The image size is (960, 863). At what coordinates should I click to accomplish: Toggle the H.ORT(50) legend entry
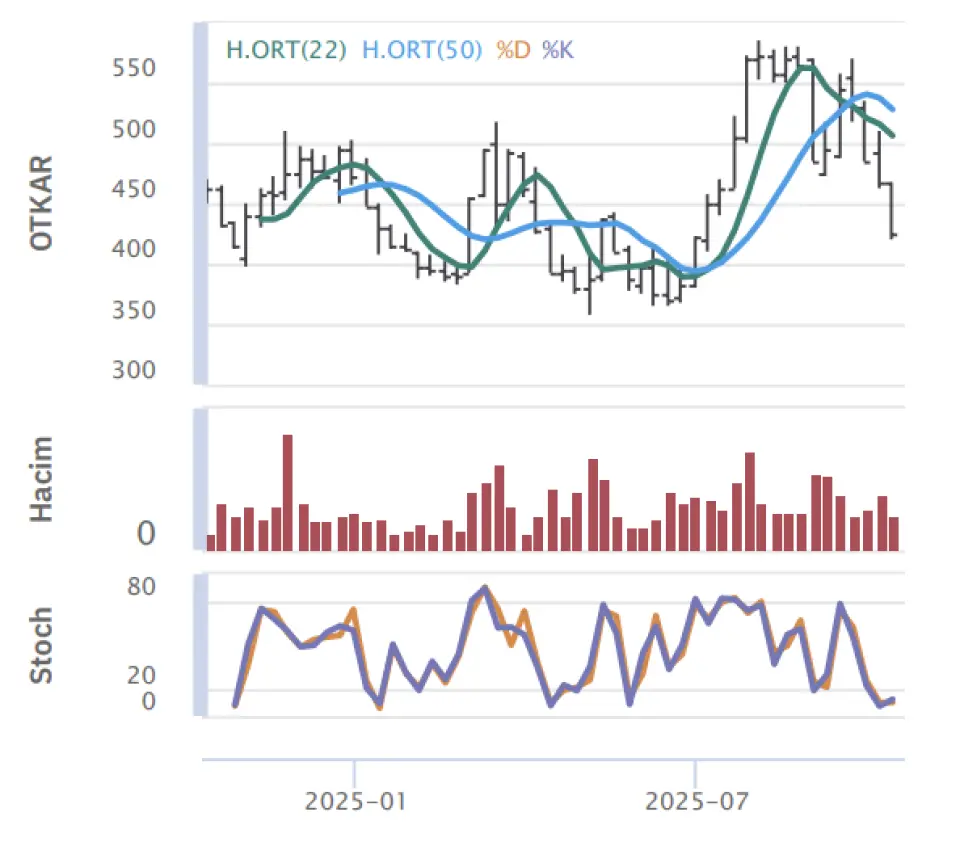pos(422,49)
